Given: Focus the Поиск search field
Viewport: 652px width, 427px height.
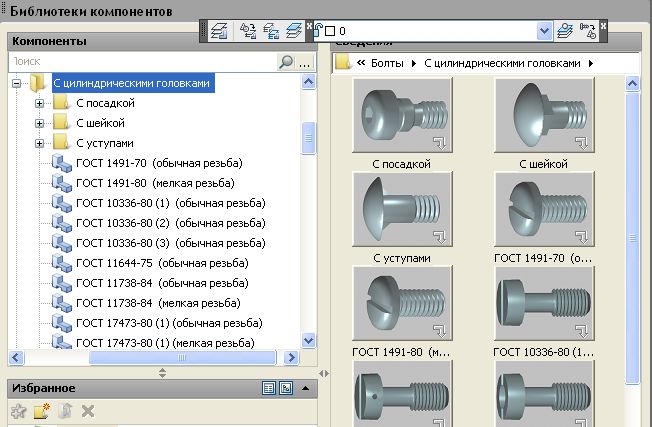Looking at the screenshot, I should pyautogui.click(x=143, y=62).
